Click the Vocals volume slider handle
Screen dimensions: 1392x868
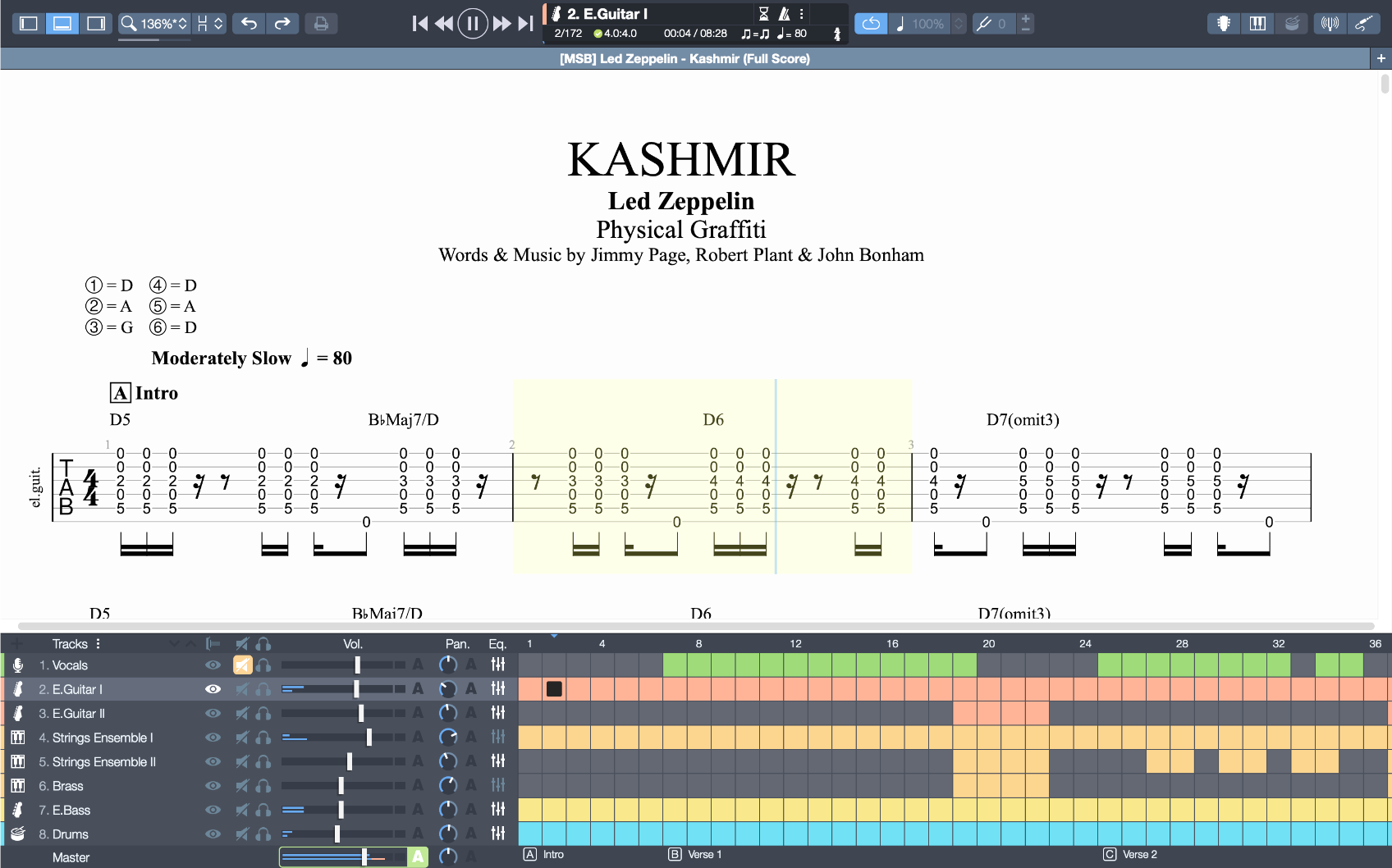[x=357, y=665]
